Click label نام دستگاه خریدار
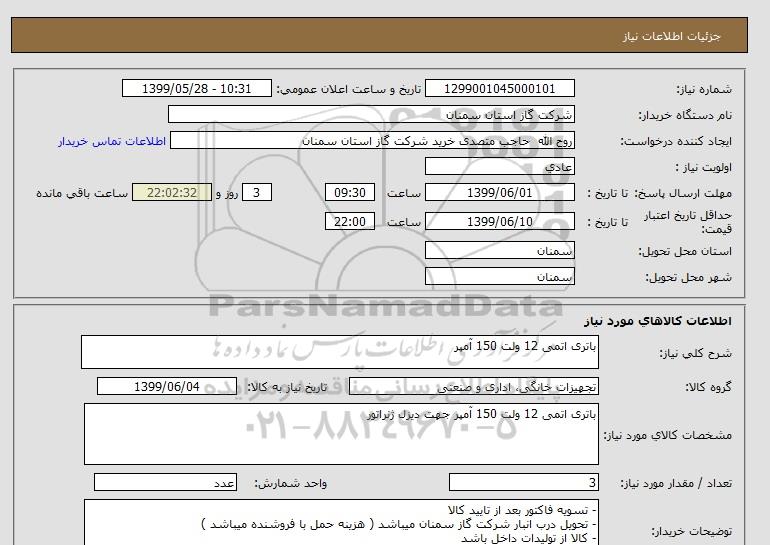 tap(685, 115)
